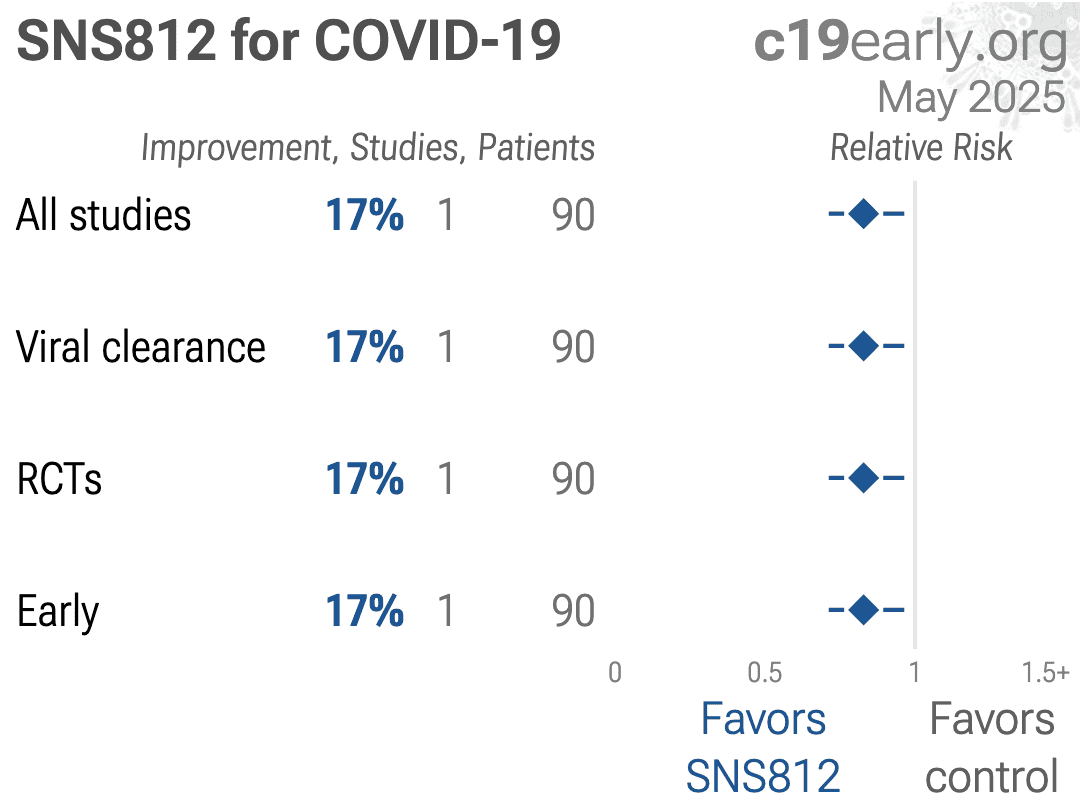This screenshot has width=1080, height=807.
Task: Select the All studies row label
Action: click(103, 215)
